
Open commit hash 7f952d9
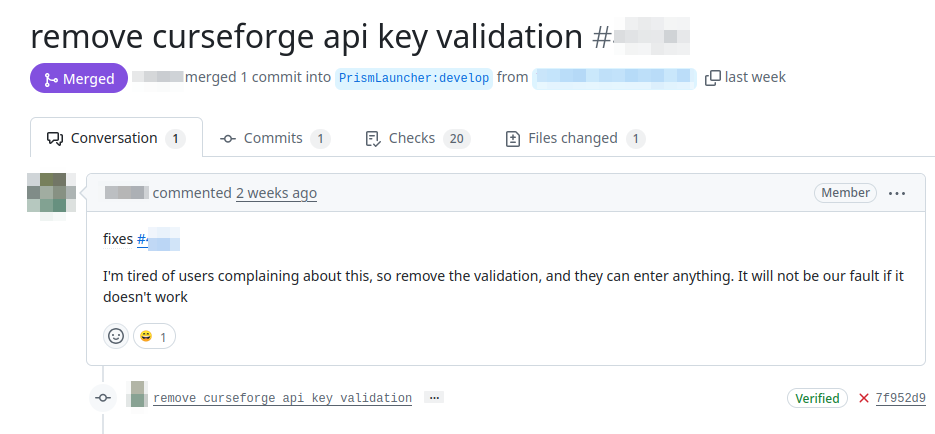coord(900,398)
